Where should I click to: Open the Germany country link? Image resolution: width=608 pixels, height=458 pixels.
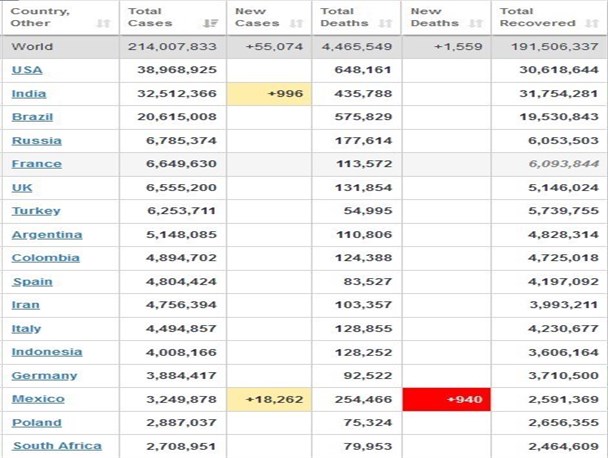click(45, 376)
